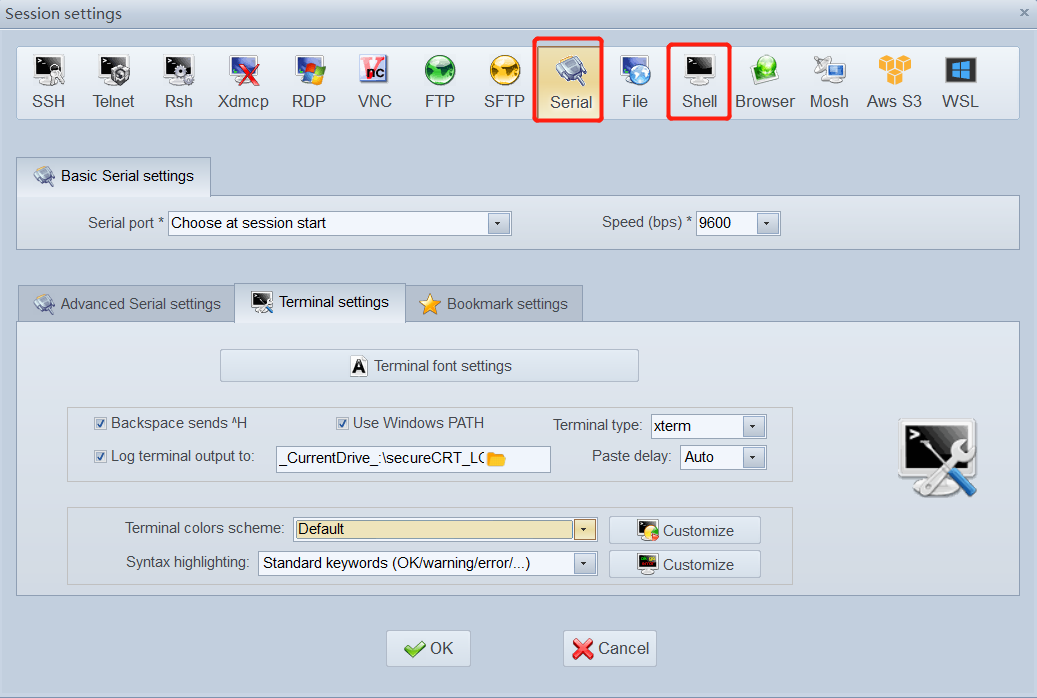1037x698 pixels.
Task: Select the SSH session type
Action: point(48,82)
